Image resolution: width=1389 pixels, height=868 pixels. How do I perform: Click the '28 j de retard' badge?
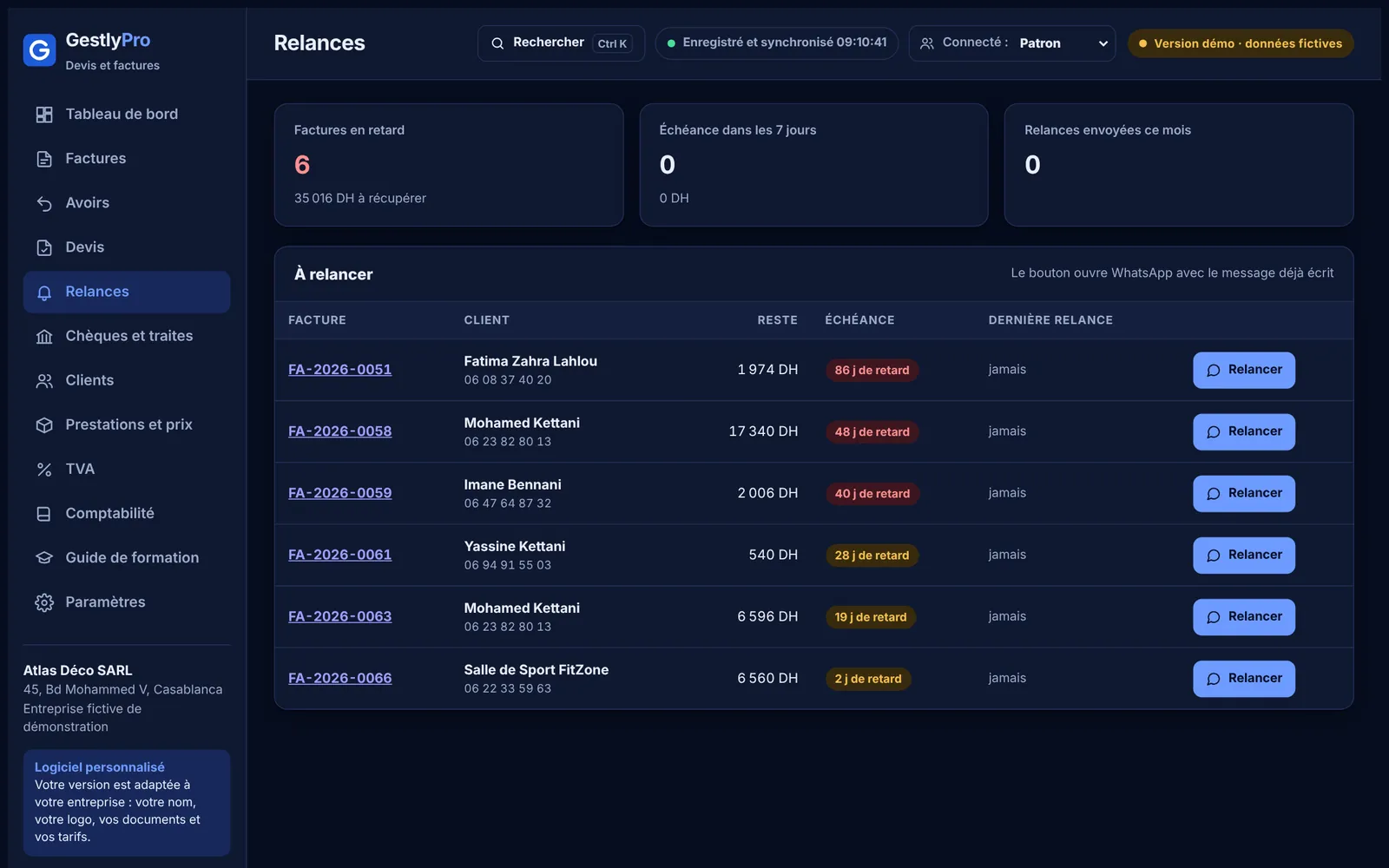(x=872, y=556)
